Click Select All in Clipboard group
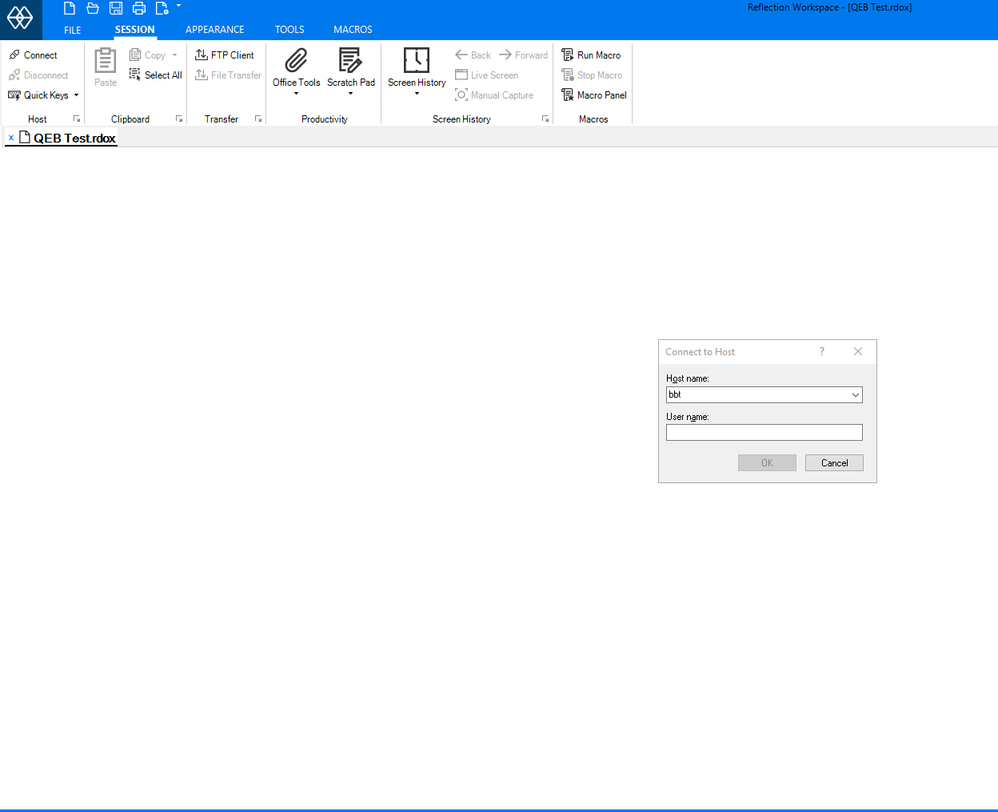The width and height of the screenshot is (998, 812). [156, 75]
